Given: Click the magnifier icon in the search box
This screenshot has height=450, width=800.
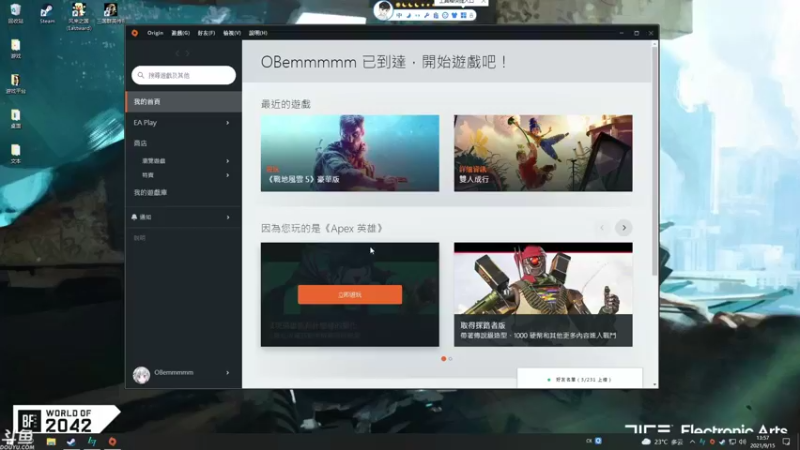Looking at the screenshot, I should [x=141, y=75].
